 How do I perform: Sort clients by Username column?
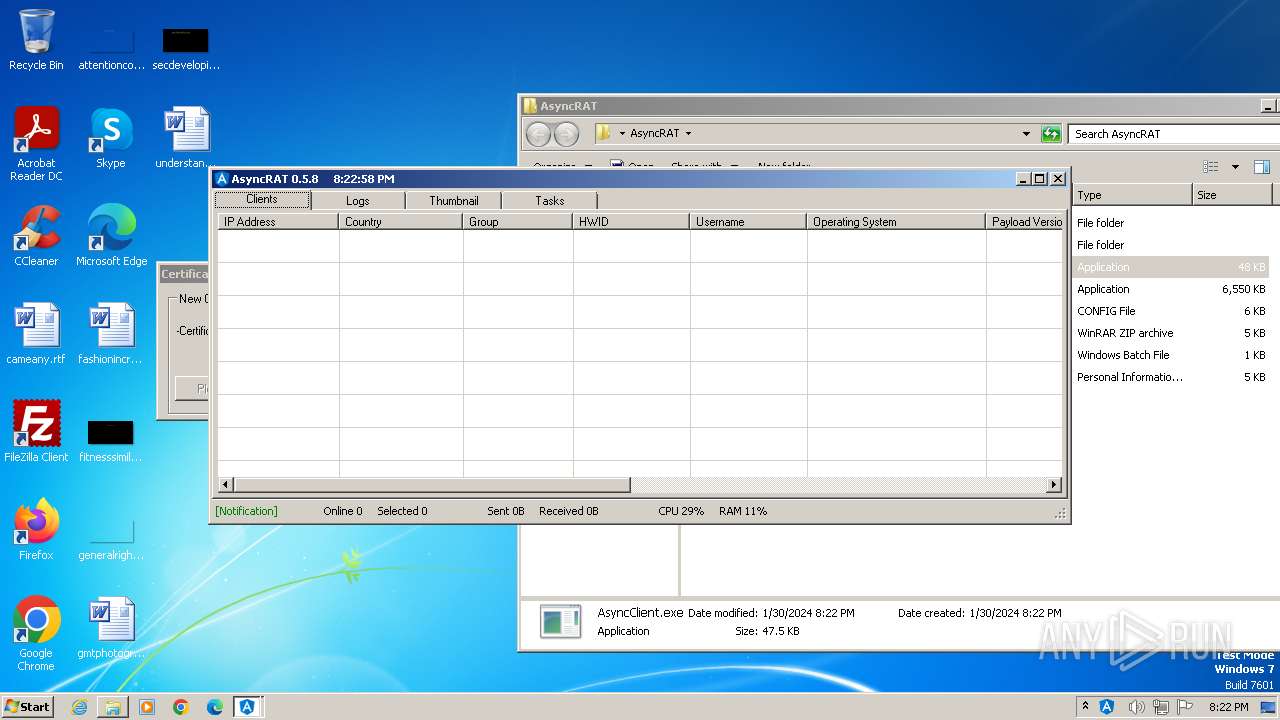click(748, 222)
